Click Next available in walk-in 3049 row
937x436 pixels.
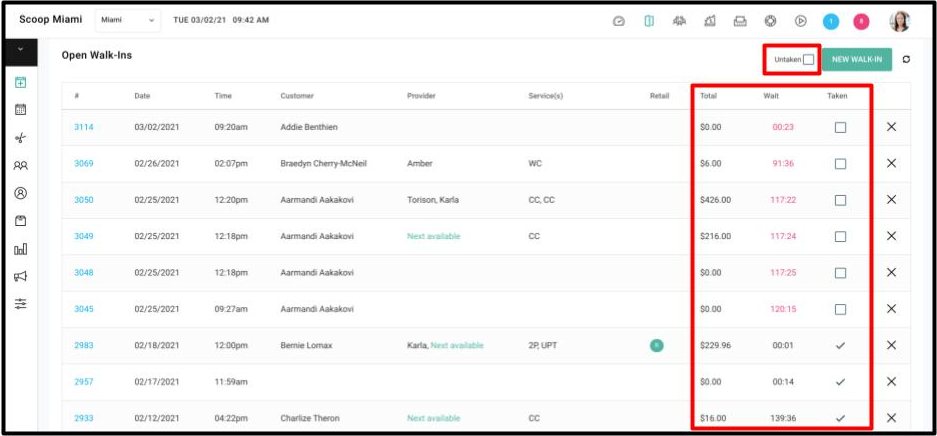434,236
